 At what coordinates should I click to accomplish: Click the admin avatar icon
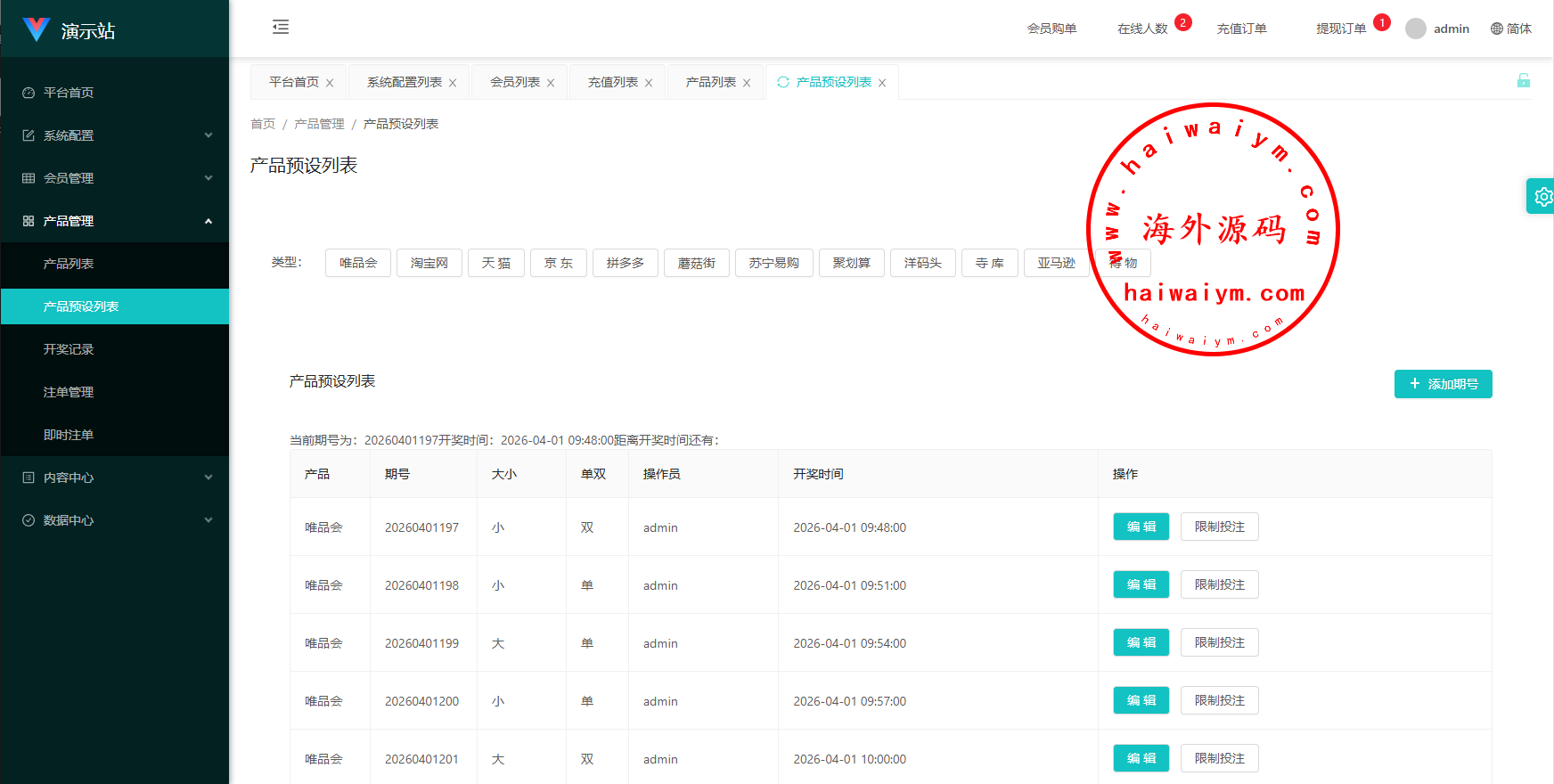point(1415,29)
